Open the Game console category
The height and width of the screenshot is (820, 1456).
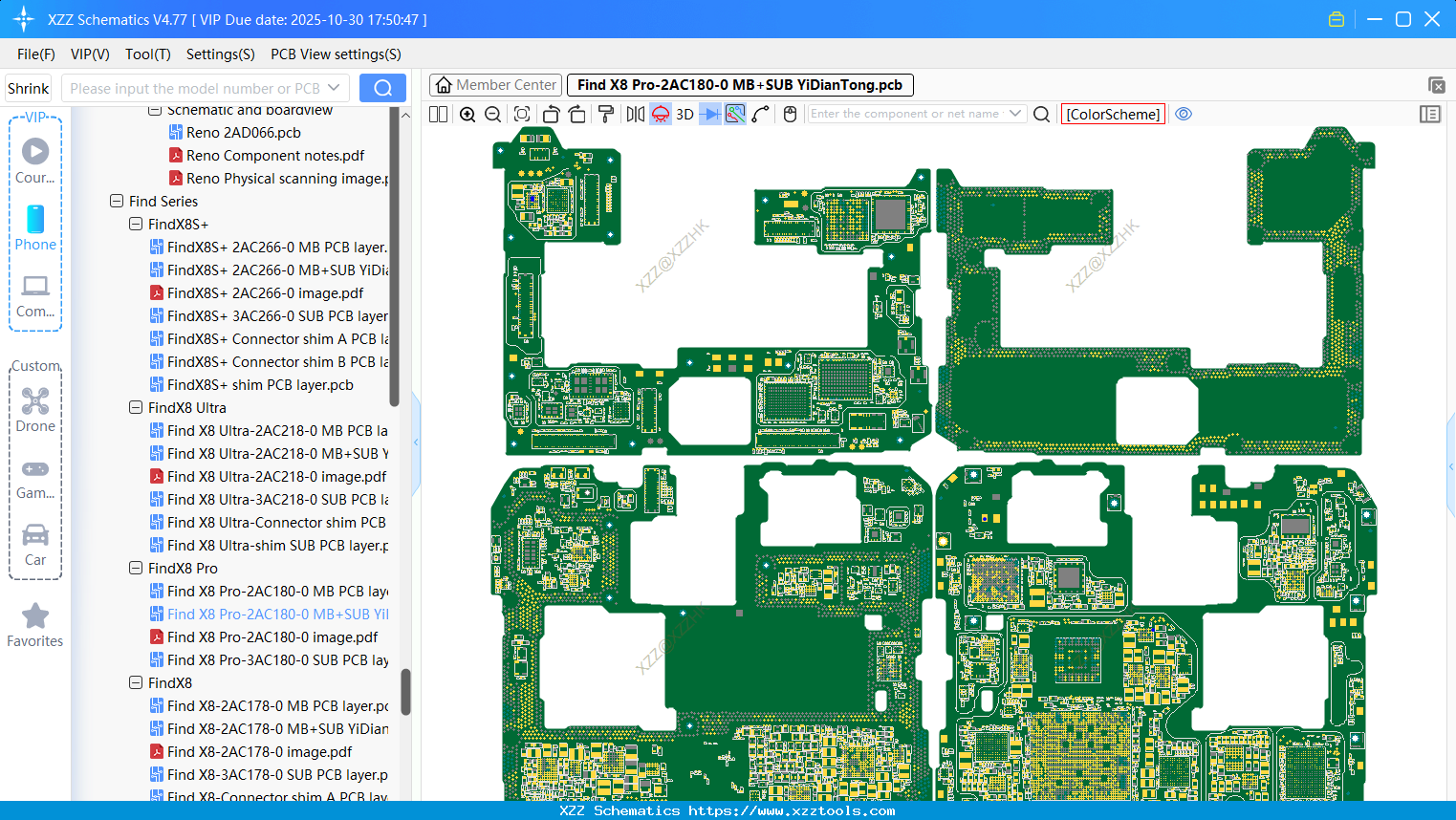pyautogui.click(x=35, y=478)
